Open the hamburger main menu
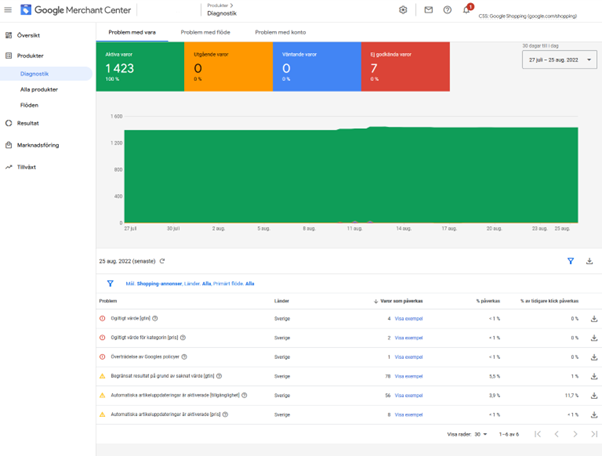The height and width of the screenshot is (456, 602). click(8, 10)
